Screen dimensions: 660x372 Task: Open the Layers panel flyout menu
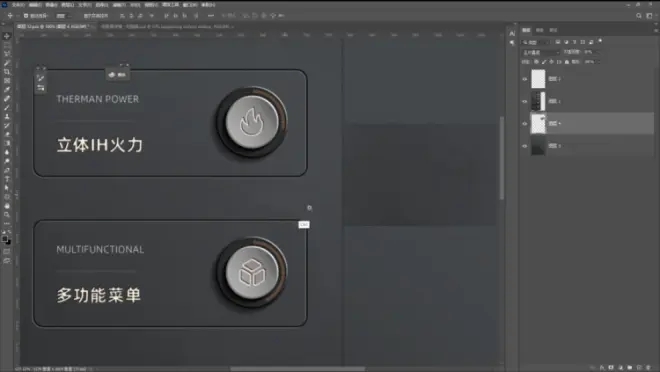(655, 30)
